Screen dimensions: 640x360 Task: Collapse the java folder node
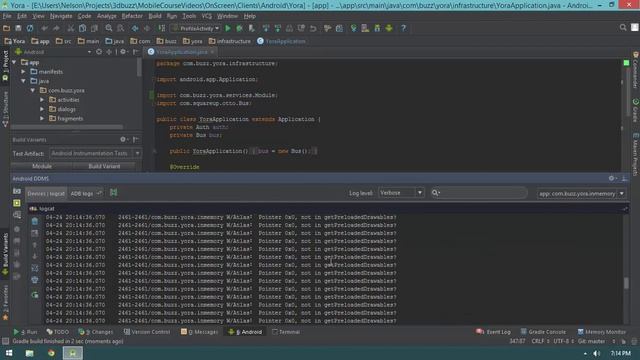(24, 81)
